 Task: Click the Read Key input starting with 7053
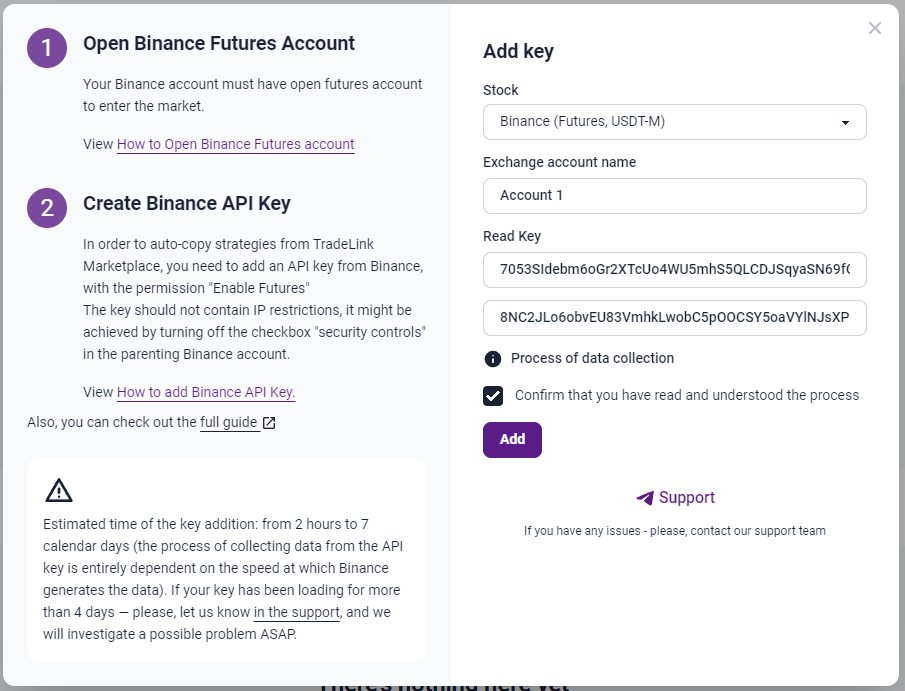tap(674, 270)
